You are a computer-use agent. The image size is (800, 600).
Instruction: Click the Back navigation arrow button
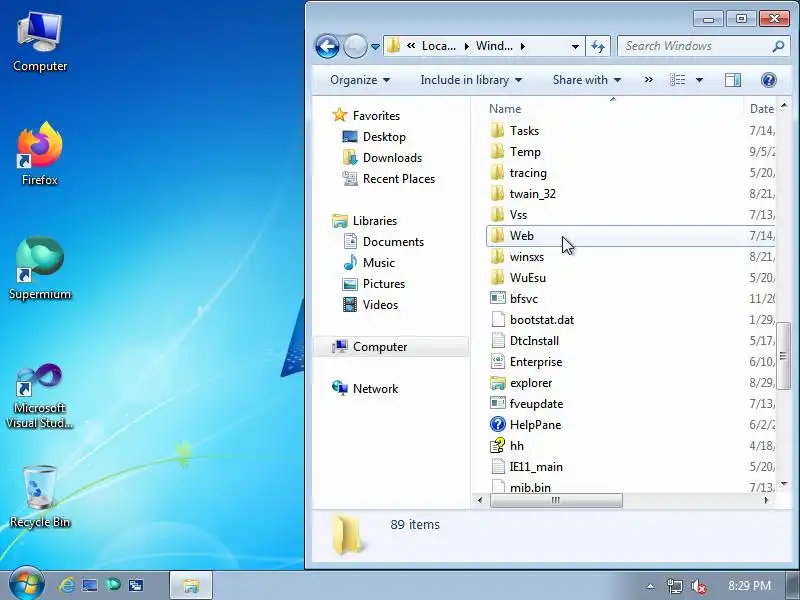click(x=327, y=46)
